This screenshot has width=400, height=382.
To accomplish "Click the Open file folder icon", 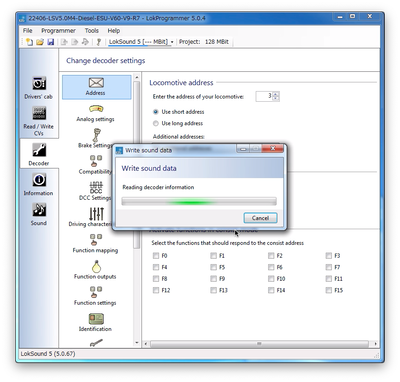I will point(40,42).
